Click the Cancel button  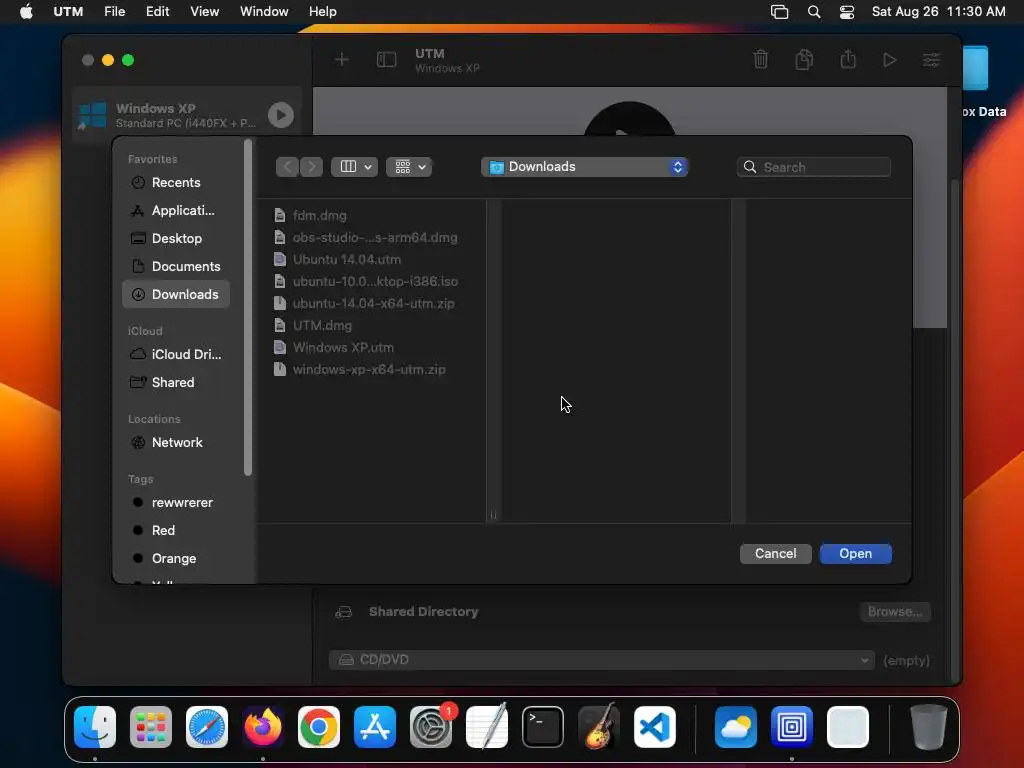[775, 554]
